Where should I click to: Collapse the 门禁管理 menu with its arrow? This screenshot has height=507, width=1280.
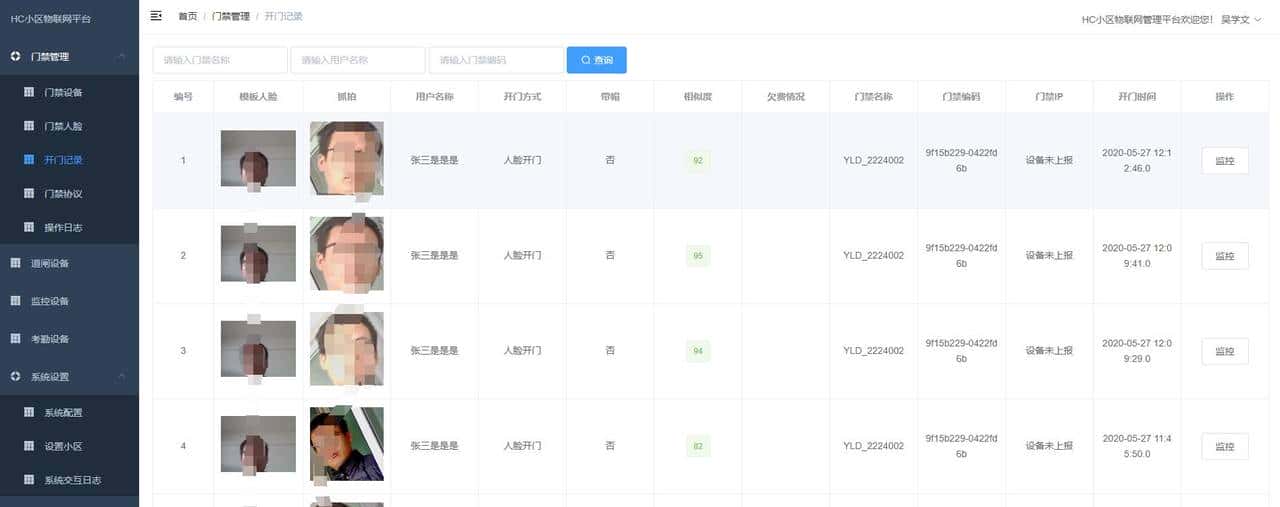pos(122,57)
